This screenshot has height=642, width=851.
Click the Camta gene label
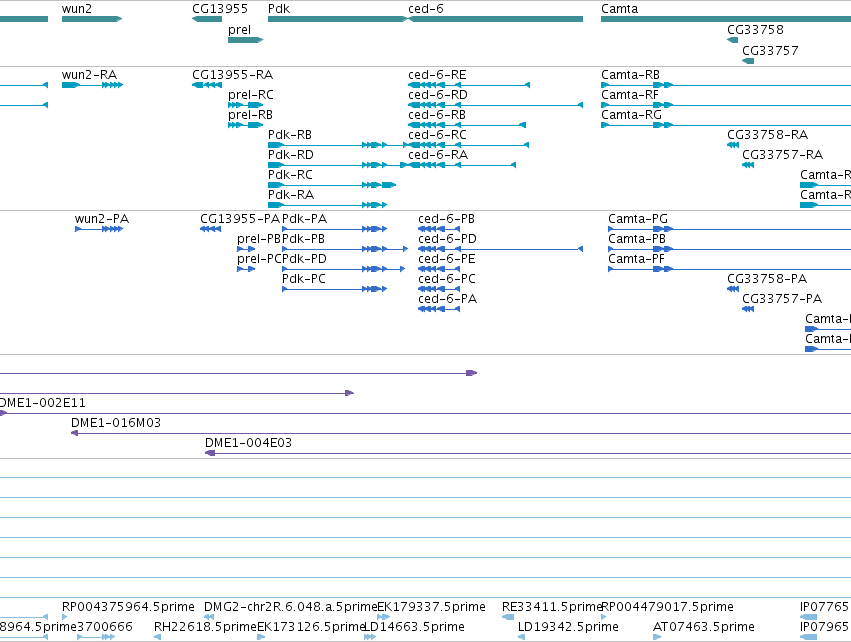click(x=619, y=9)
